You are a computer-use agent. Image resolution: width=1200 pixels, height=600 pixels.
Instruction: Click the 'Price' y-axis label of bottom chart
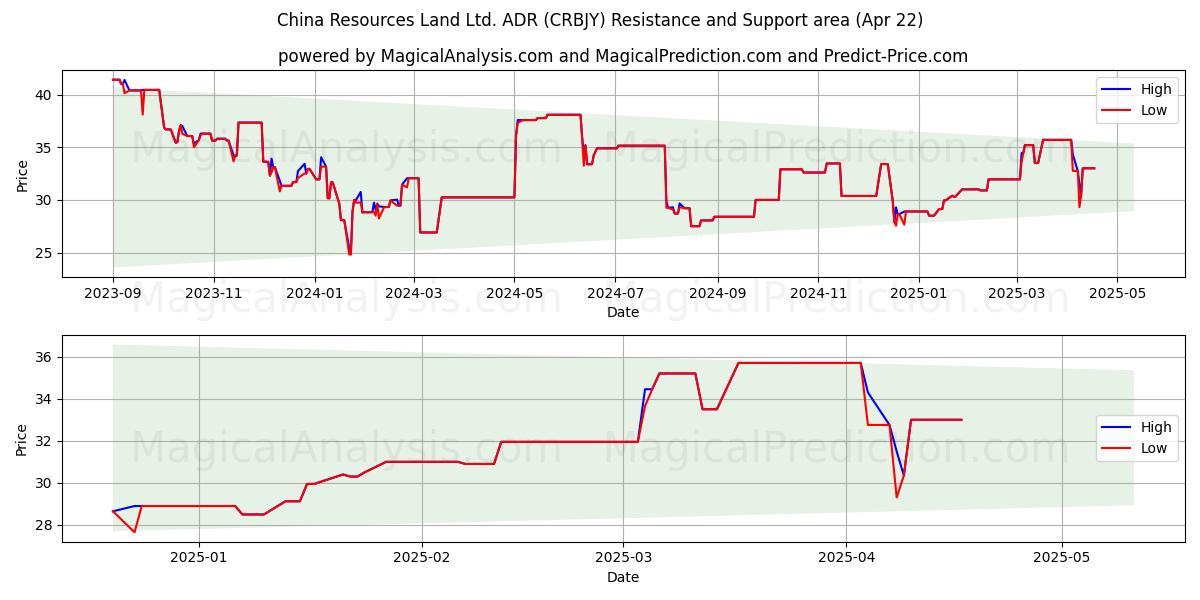(22, 439)
